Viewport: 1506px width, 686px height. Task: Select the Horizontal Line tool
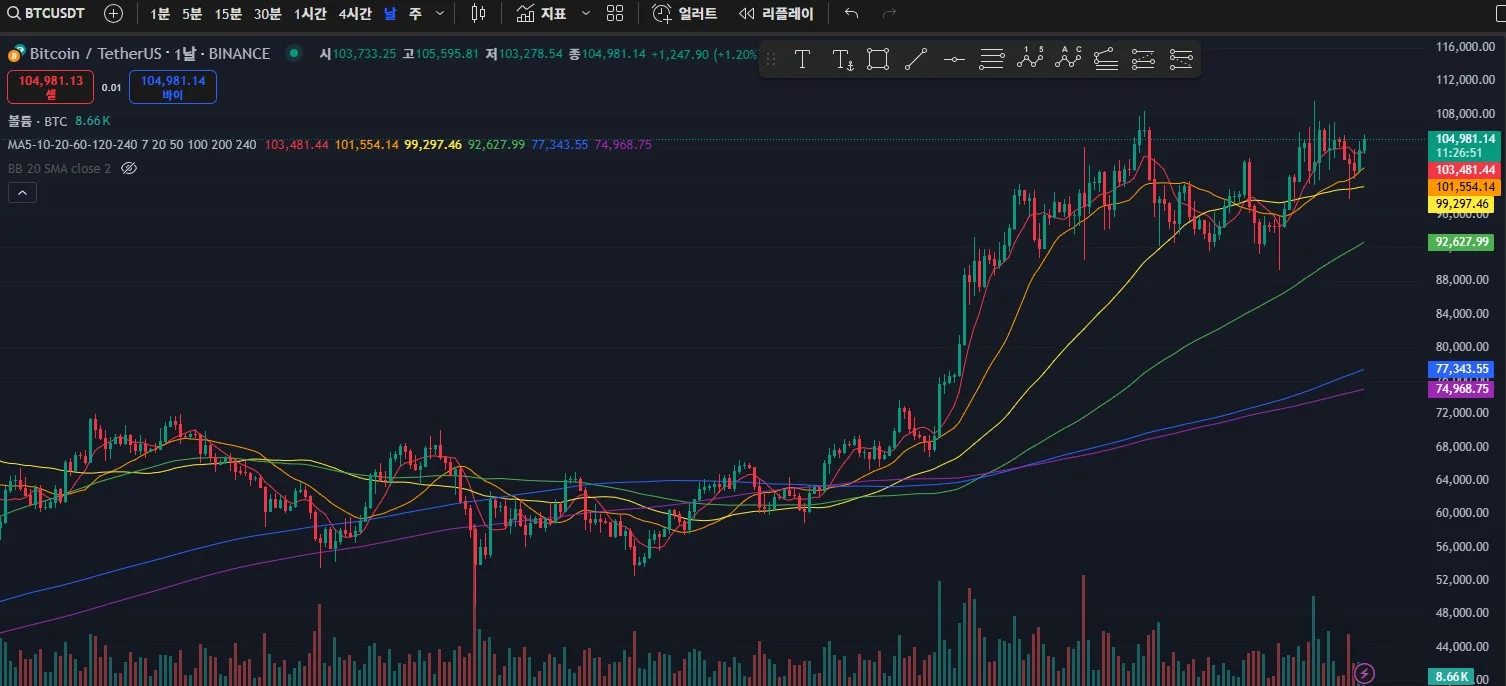954,59
